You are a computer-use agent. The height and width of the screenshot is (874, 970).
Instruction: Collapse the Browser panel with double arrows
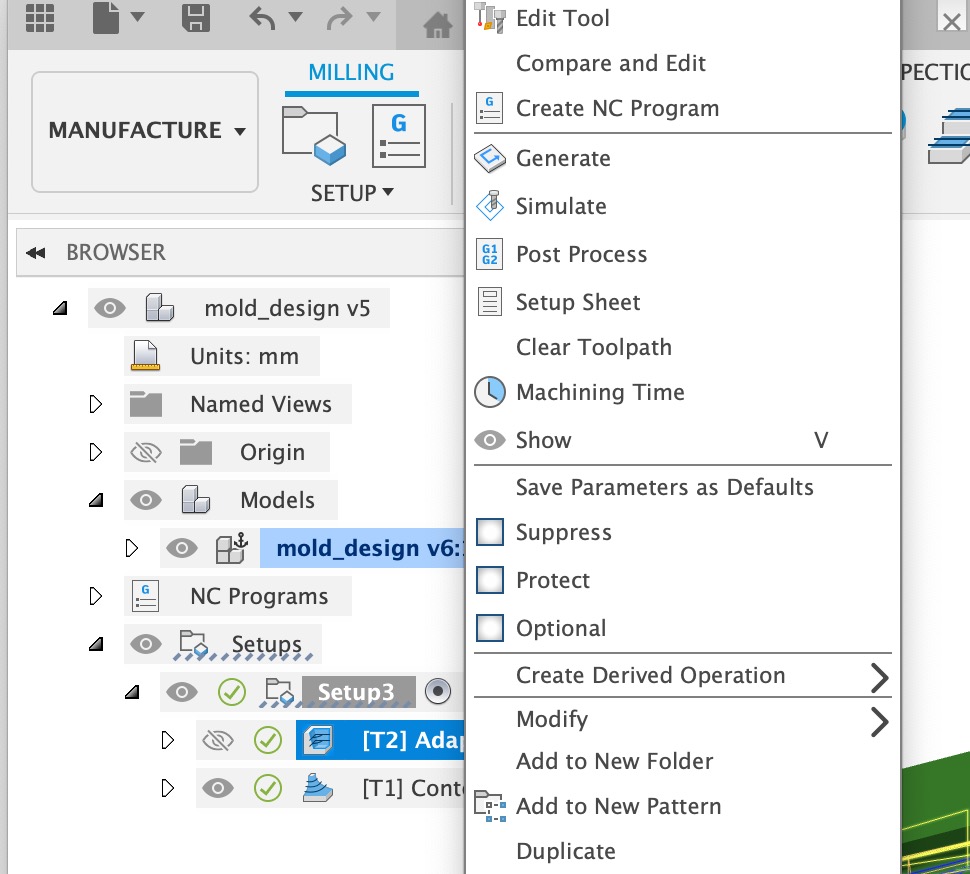36,252
